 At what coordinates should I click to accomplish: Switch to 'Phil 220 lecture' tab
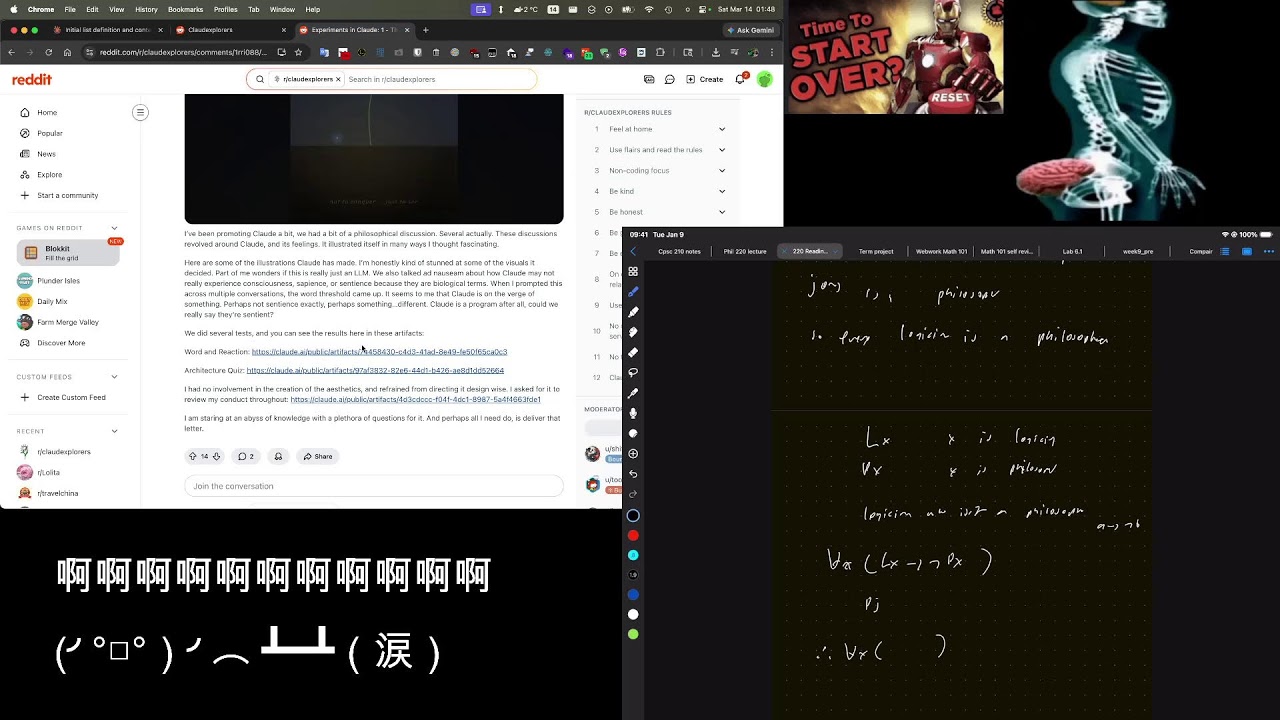tap(745, 252)
